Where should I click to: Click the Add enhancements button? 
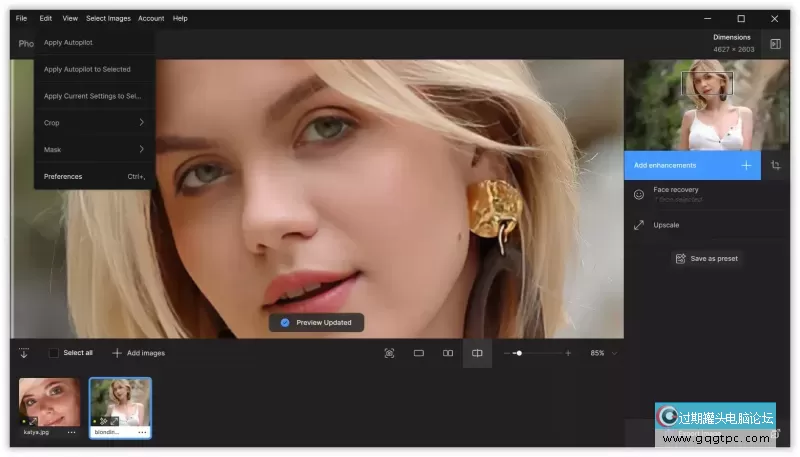692,165
